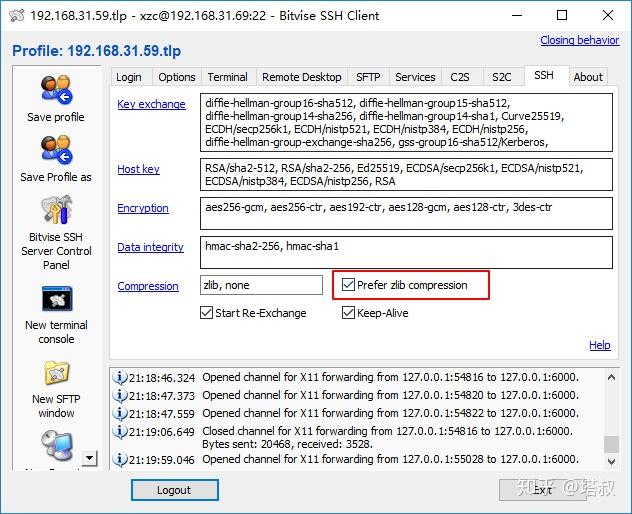
Task: Click the log scrollbar up arrow
Action: [x=611, y=377]
